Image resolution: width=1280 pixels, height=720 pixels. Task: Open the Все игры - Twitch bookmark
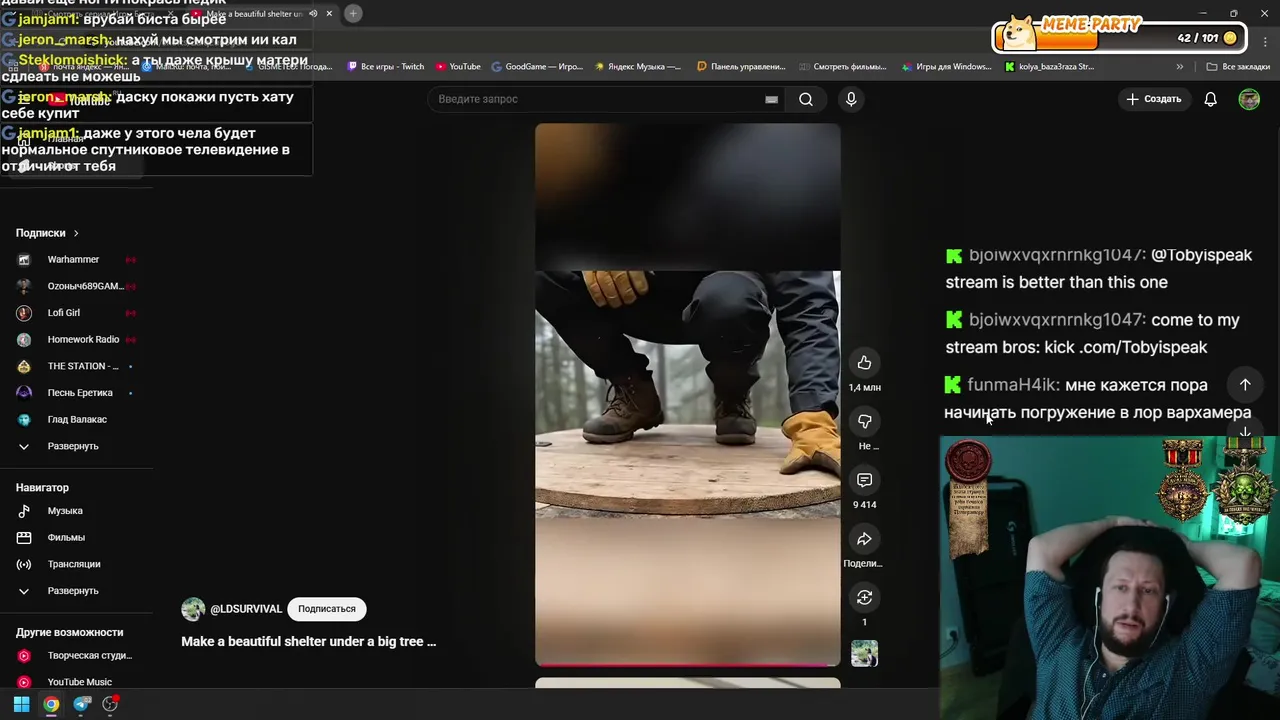tap(386, 67)
